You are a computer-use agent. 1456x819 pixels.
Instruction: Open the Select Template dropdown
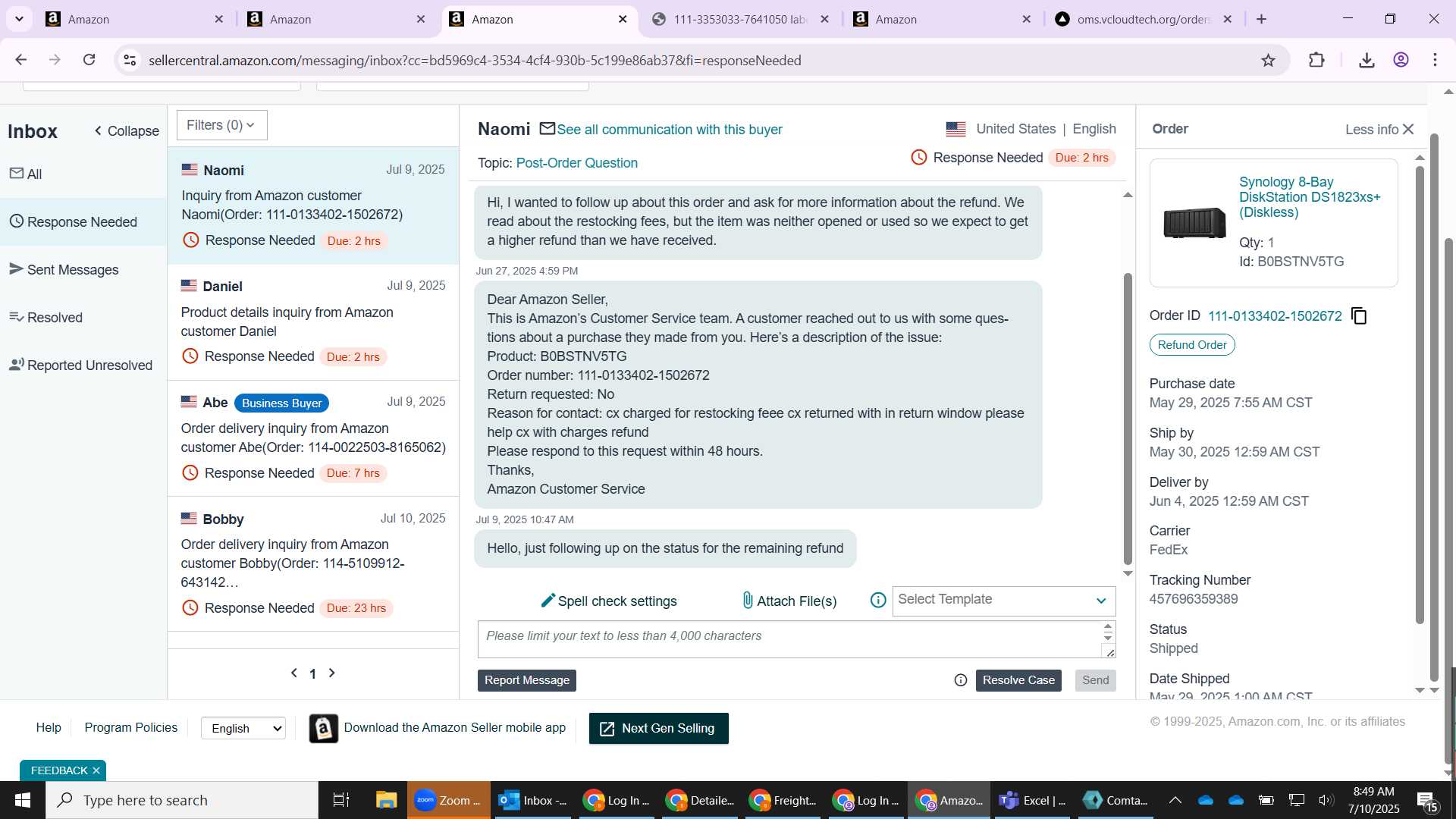pos(1003,601)
